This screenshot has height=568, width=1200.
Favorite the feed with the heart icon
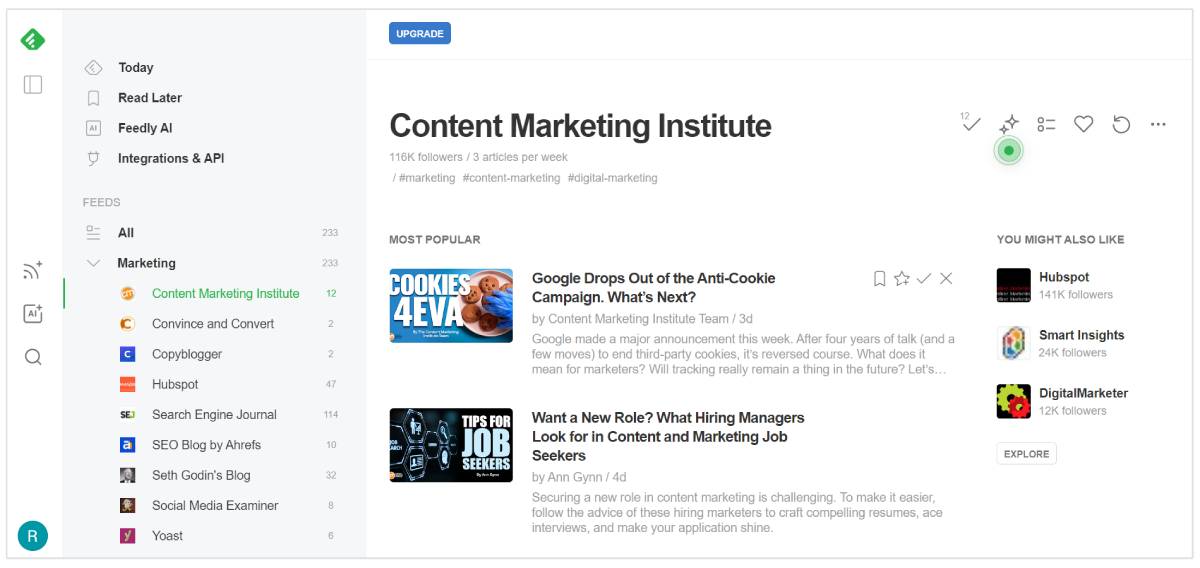pyautogui.click(x=1083, y=124)
